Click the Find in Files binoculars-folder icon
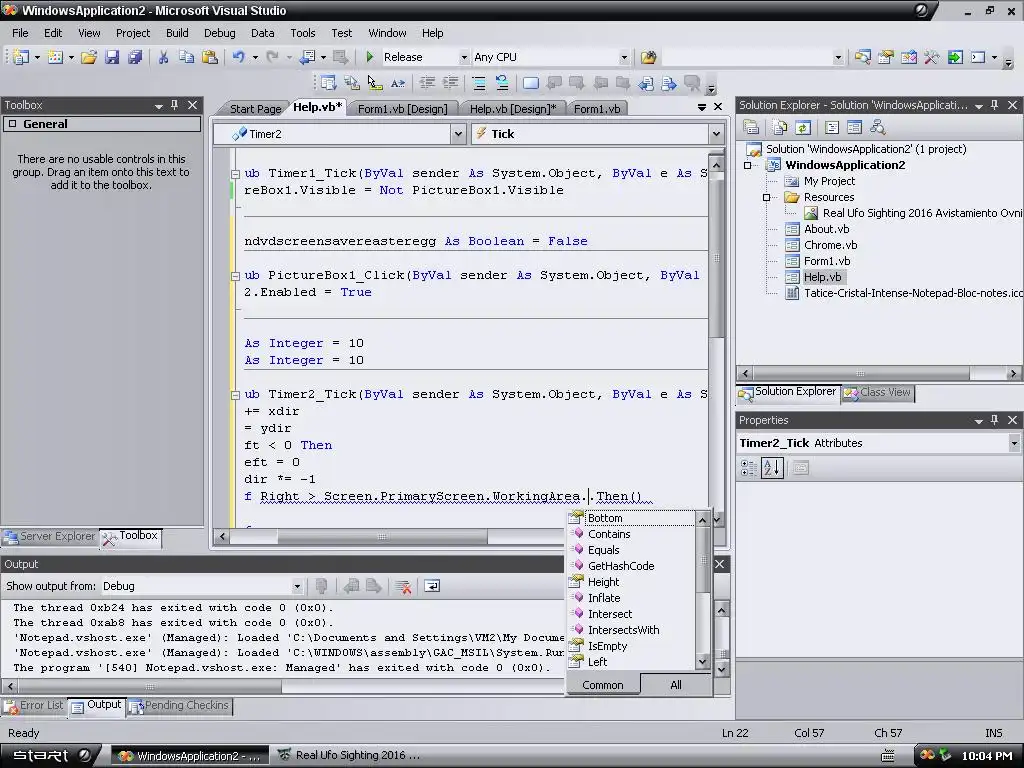 648,57
